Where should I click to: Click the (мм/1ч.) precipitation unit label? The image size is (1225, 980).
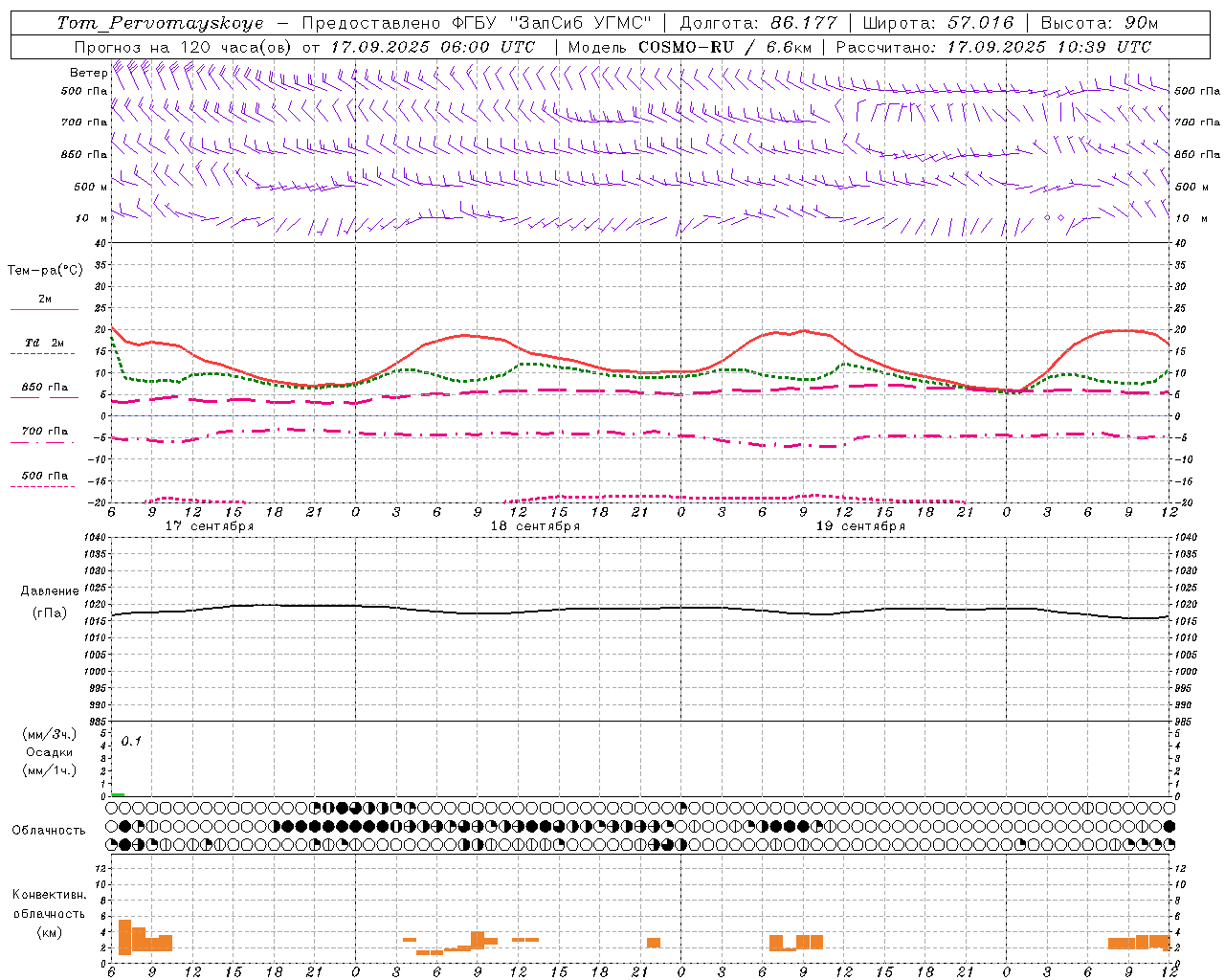(x=49, y=770)
